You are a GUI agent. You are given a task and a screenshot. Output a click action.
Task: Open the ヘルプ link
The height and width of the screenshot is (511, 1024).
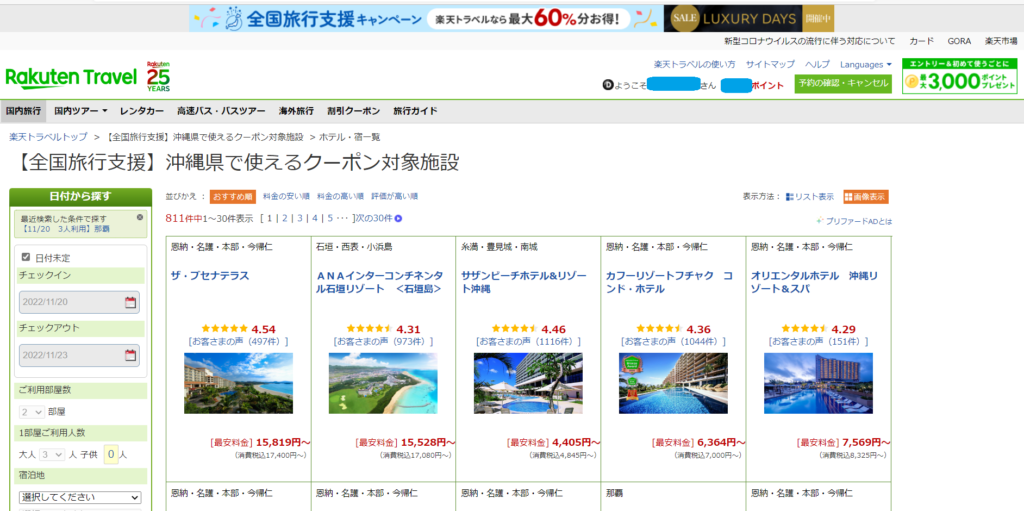(x=817, y=65)
